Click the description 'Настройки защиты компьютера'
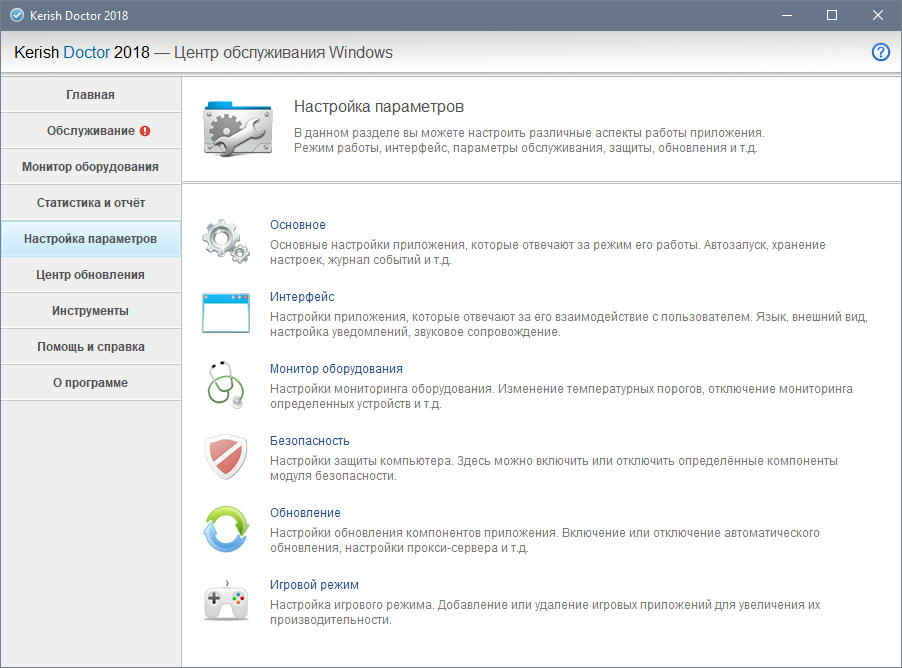The image size is (902, 668). pyautogui.click(x=553, y=468)
